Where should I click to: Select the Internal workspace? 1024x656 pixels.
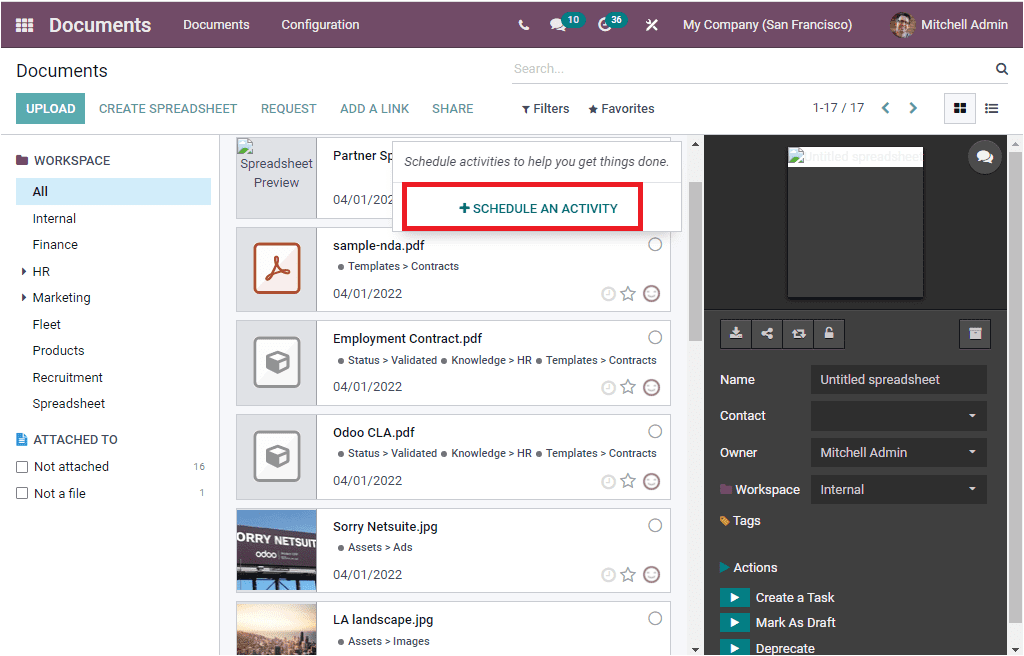point(54,218)
